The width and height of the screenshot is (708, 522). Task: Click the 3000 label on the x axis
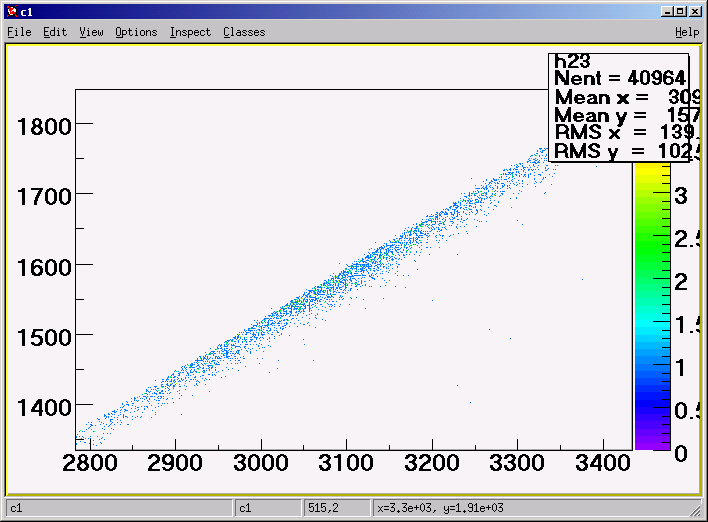coord(261,463)
